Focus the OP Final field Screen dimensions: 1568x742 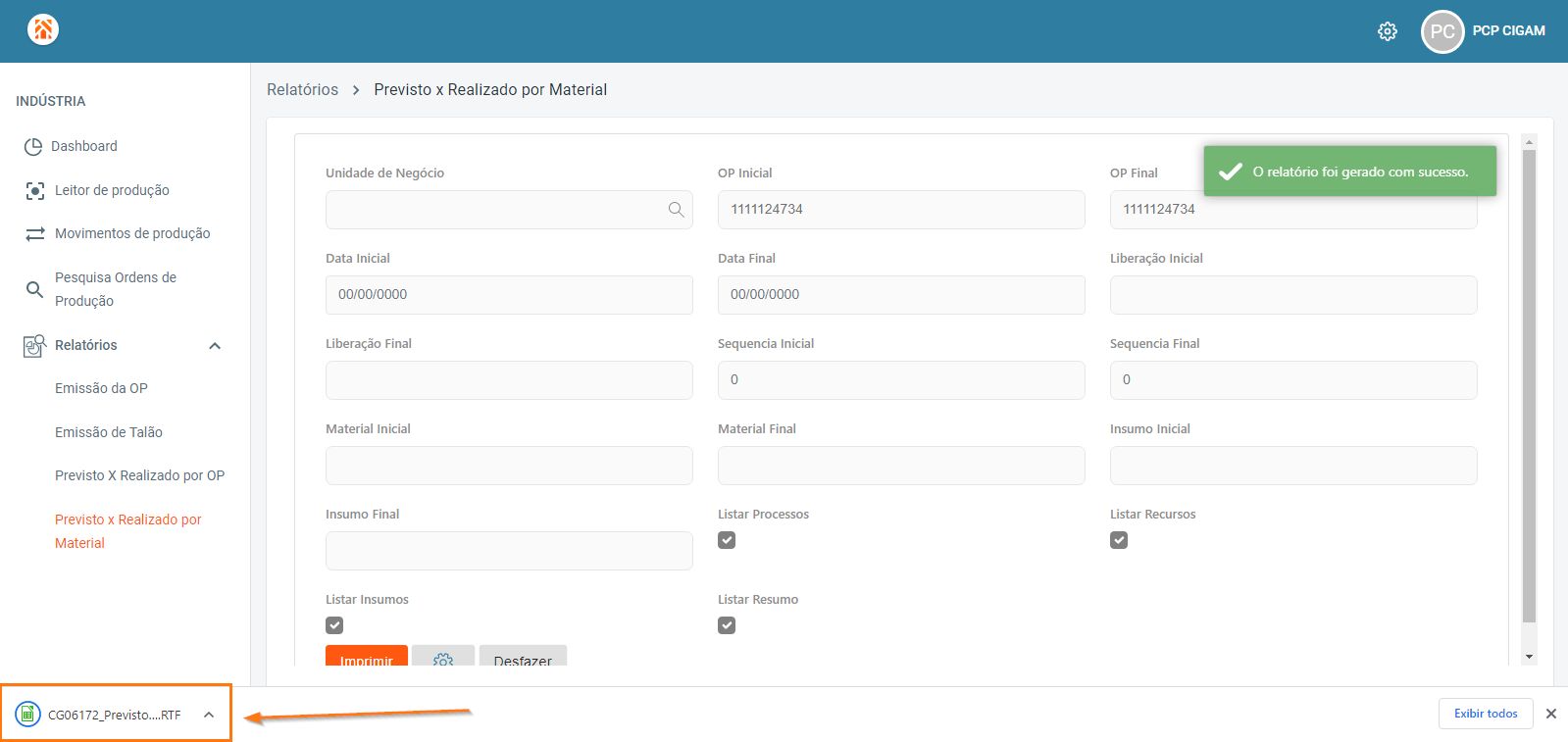coord(1293,210)
